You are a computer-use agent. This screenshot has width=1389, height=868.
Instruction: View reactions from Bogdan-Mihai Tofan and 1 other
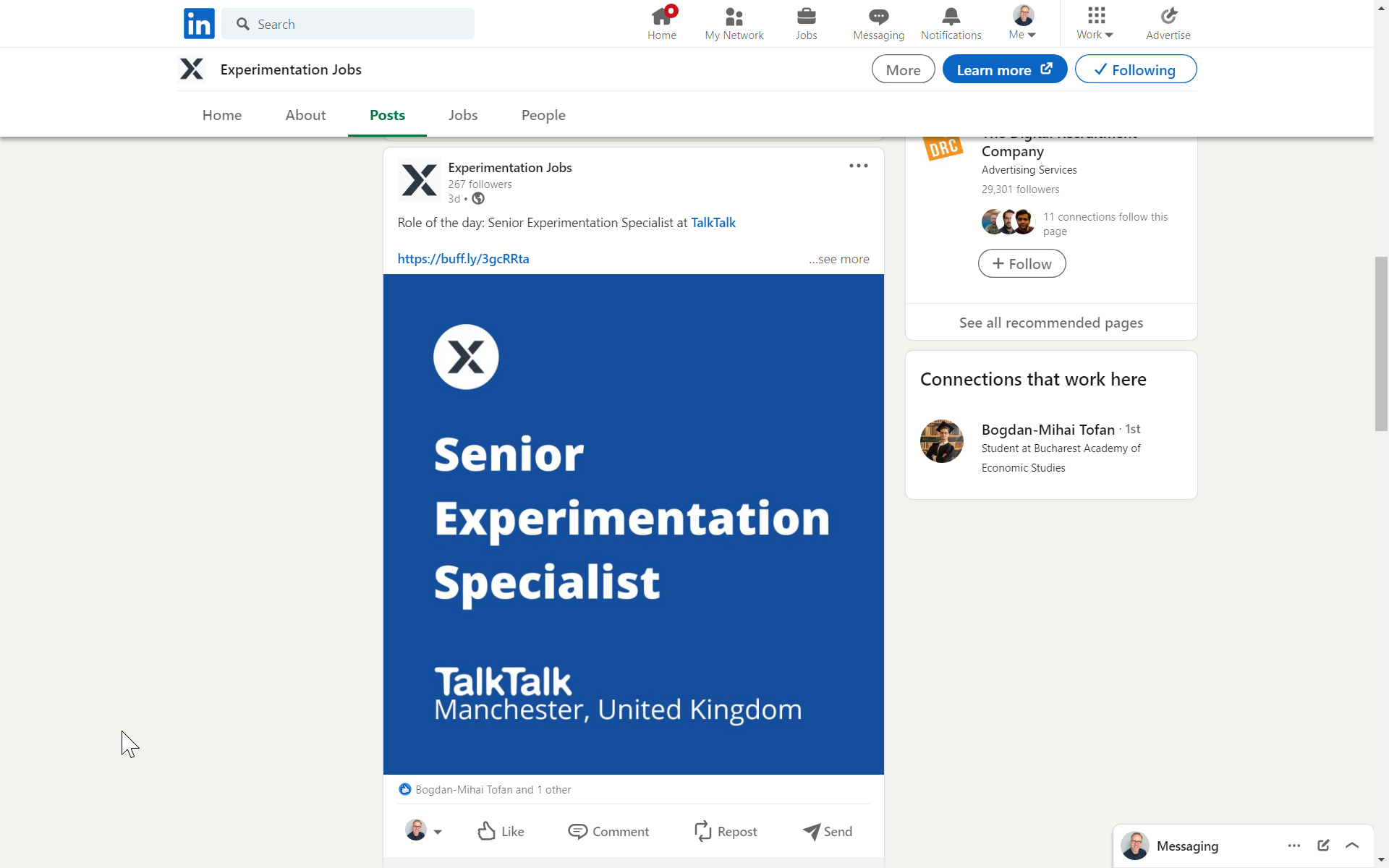493,790
